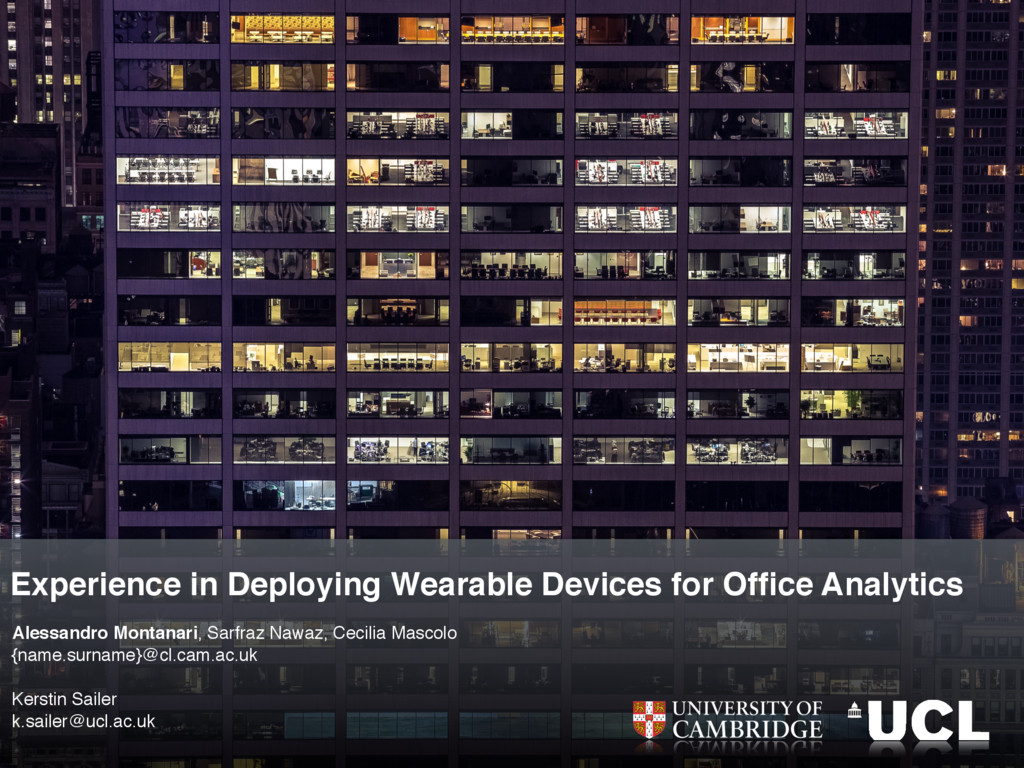Click the UCL logo
The width and height of the screenshot is (1024, 768).
[x=919, y=720]
